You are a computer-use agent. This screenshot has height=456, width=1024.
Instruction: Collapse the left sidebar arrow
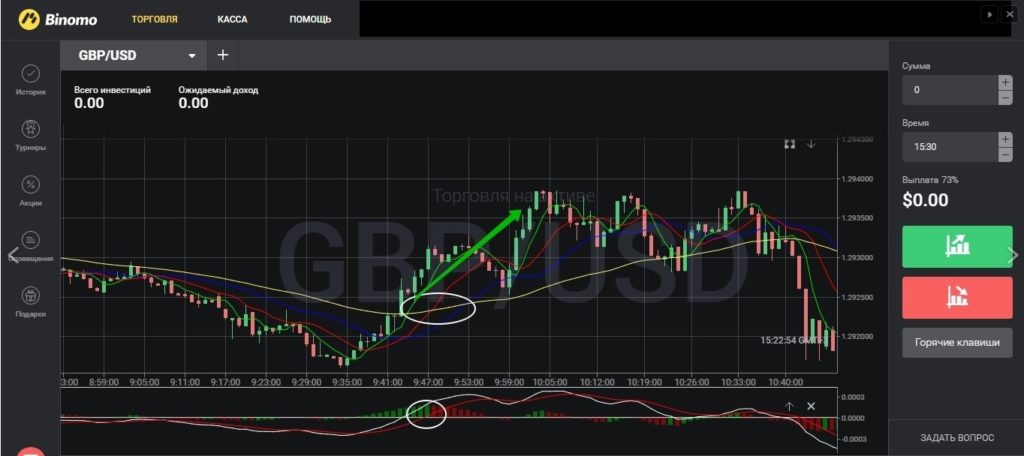[11, 254]
